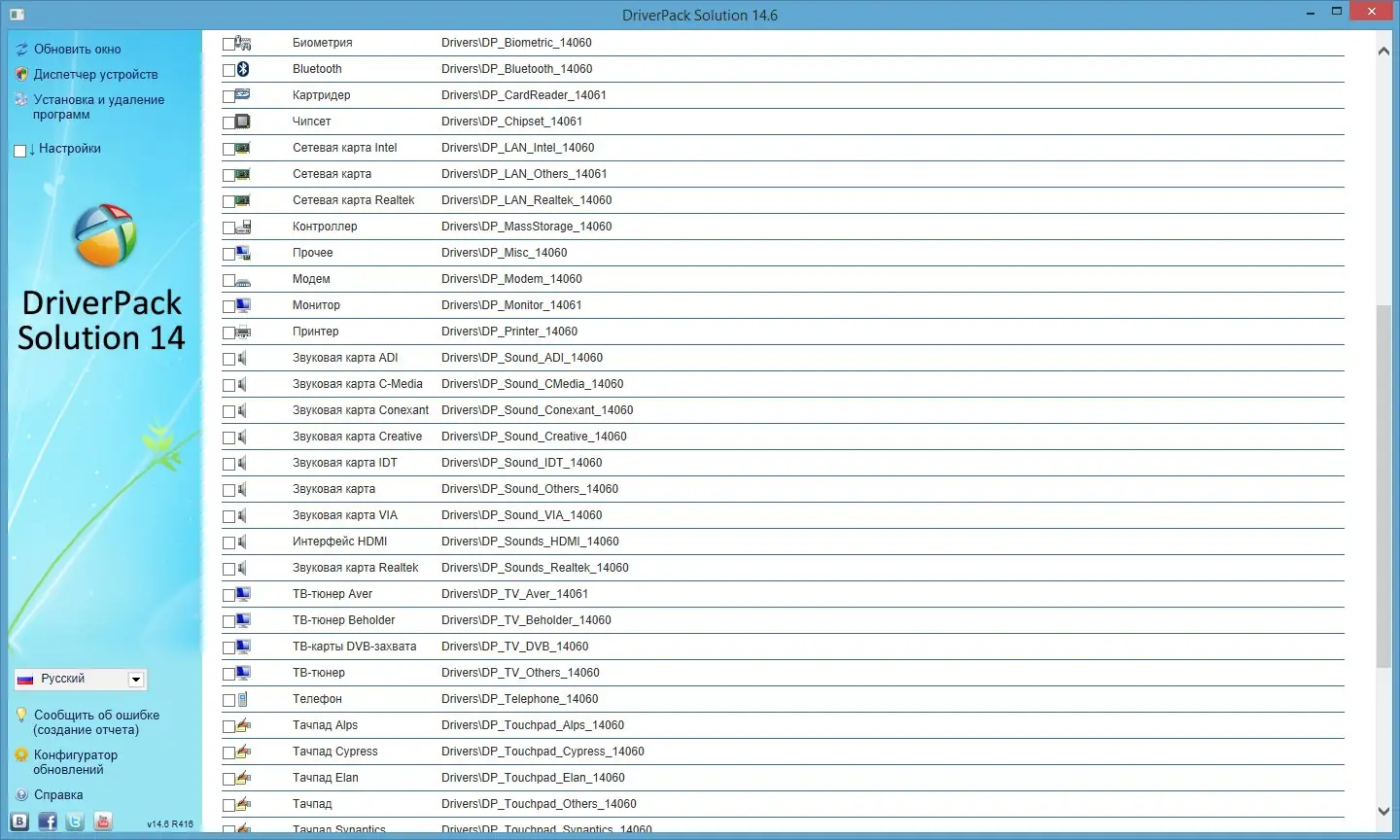The width and height of the screenshot is (1400, 840).
Task: Click the text Drivers\DP_Touchpad_Others_14060
Action: pos(539,804)
